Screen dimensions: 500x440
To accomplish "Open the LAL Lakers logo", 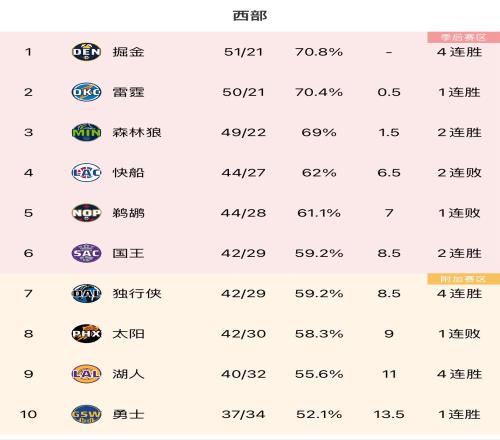I will 86,374.
